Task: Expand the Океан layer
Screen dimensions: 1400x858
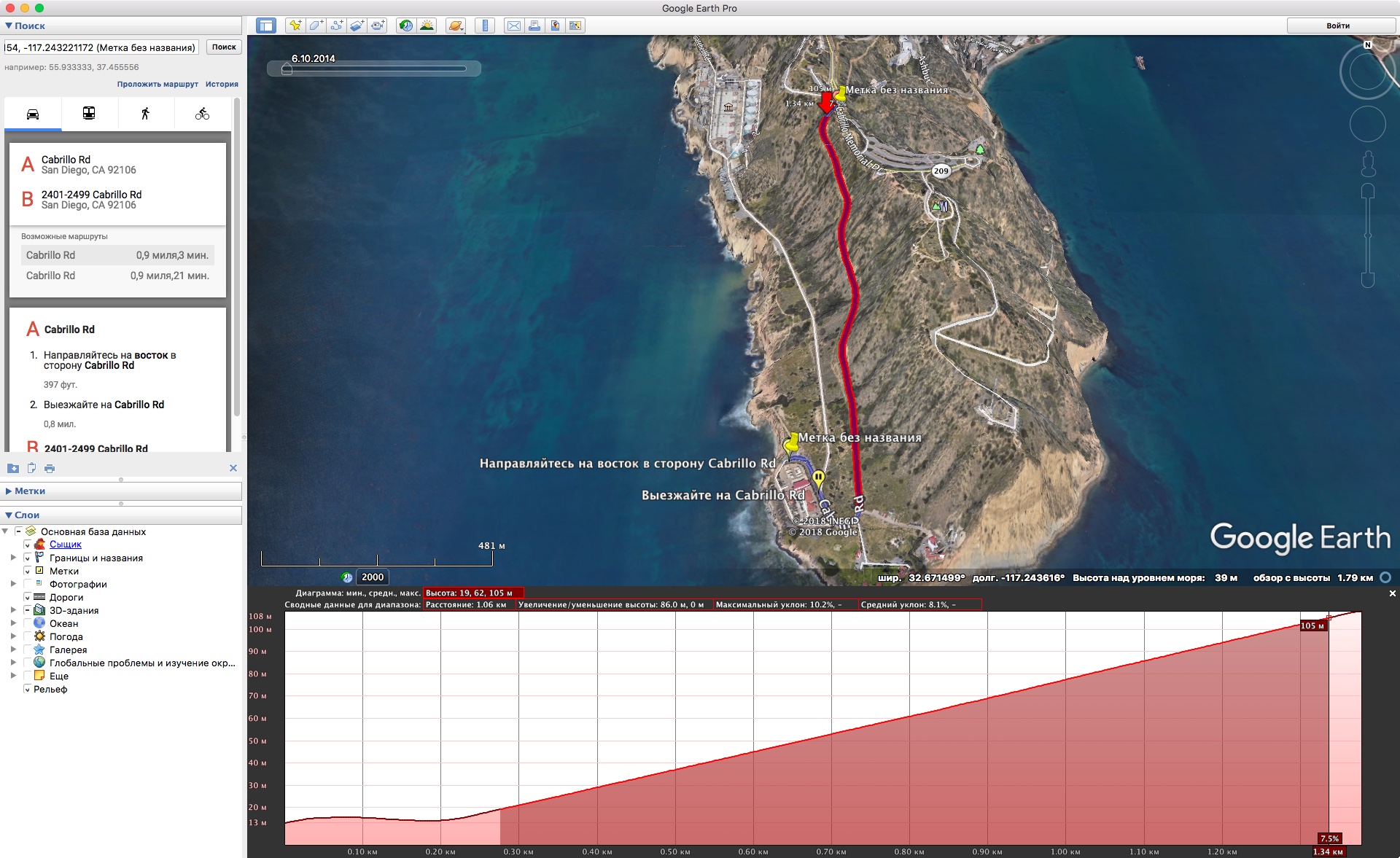Action: pyautogui.click(x=13, y=623)
